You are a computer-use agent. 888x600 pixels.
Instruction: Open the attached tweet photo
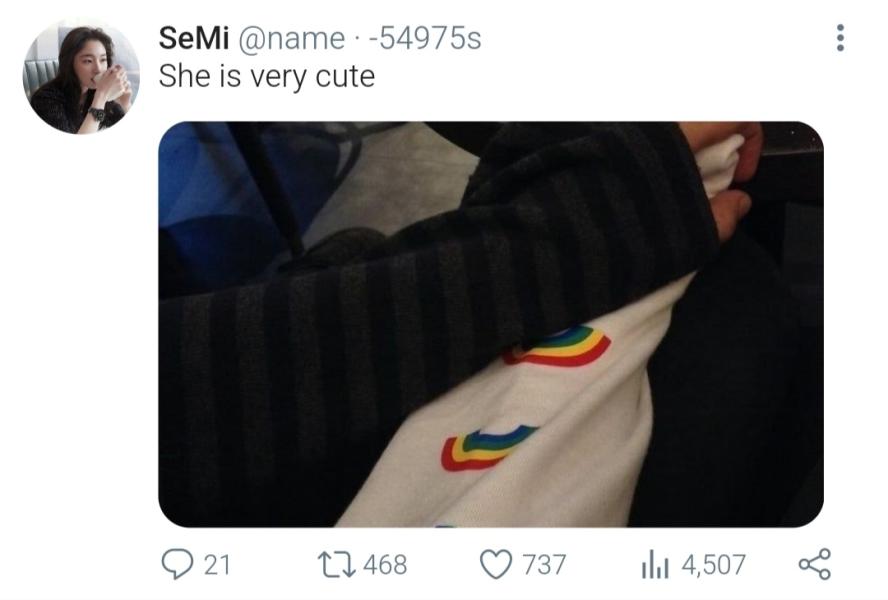coord(491,324)
